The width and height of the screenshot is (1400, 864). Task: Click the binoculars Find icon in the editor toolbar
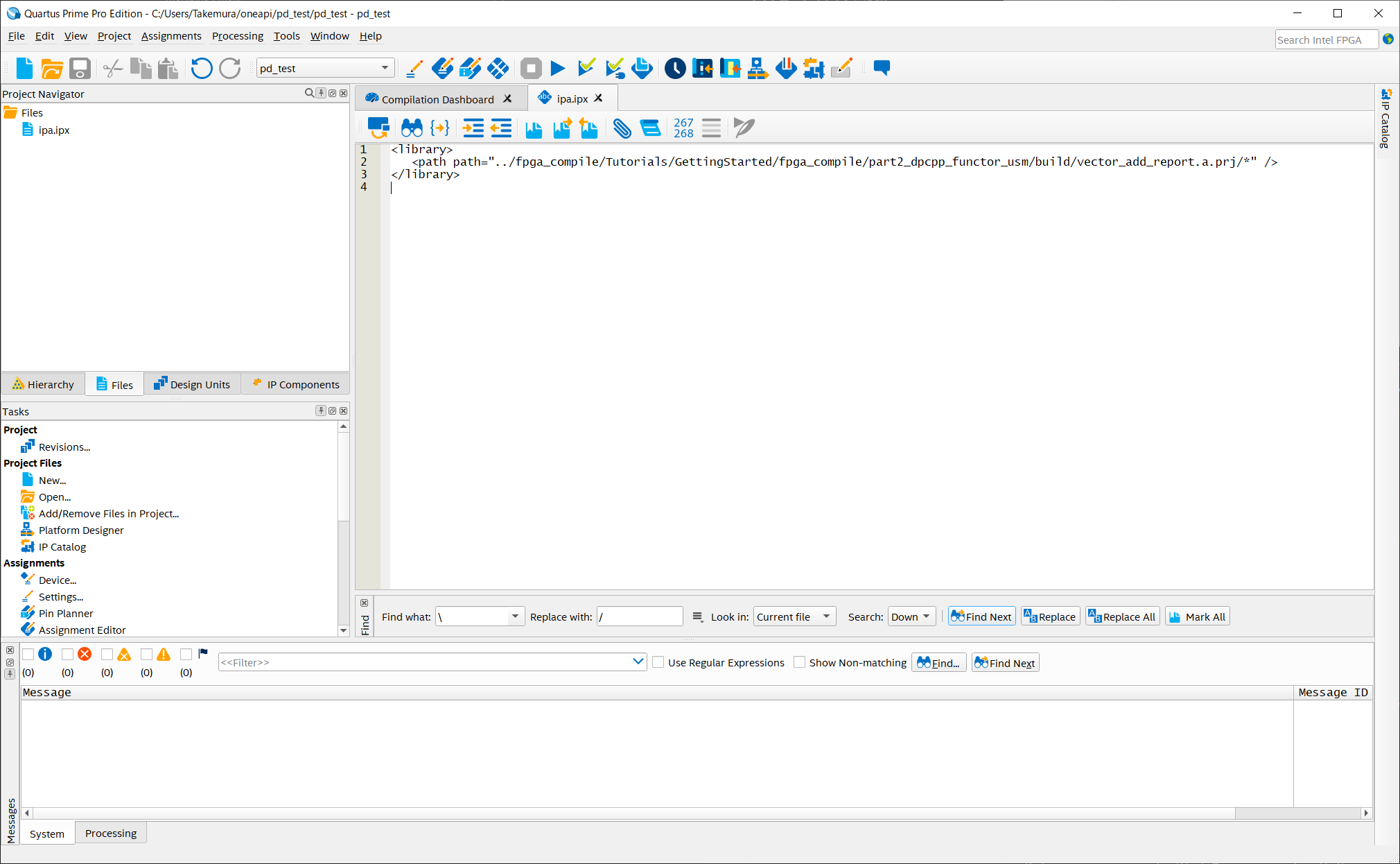[x=412, y=128]
